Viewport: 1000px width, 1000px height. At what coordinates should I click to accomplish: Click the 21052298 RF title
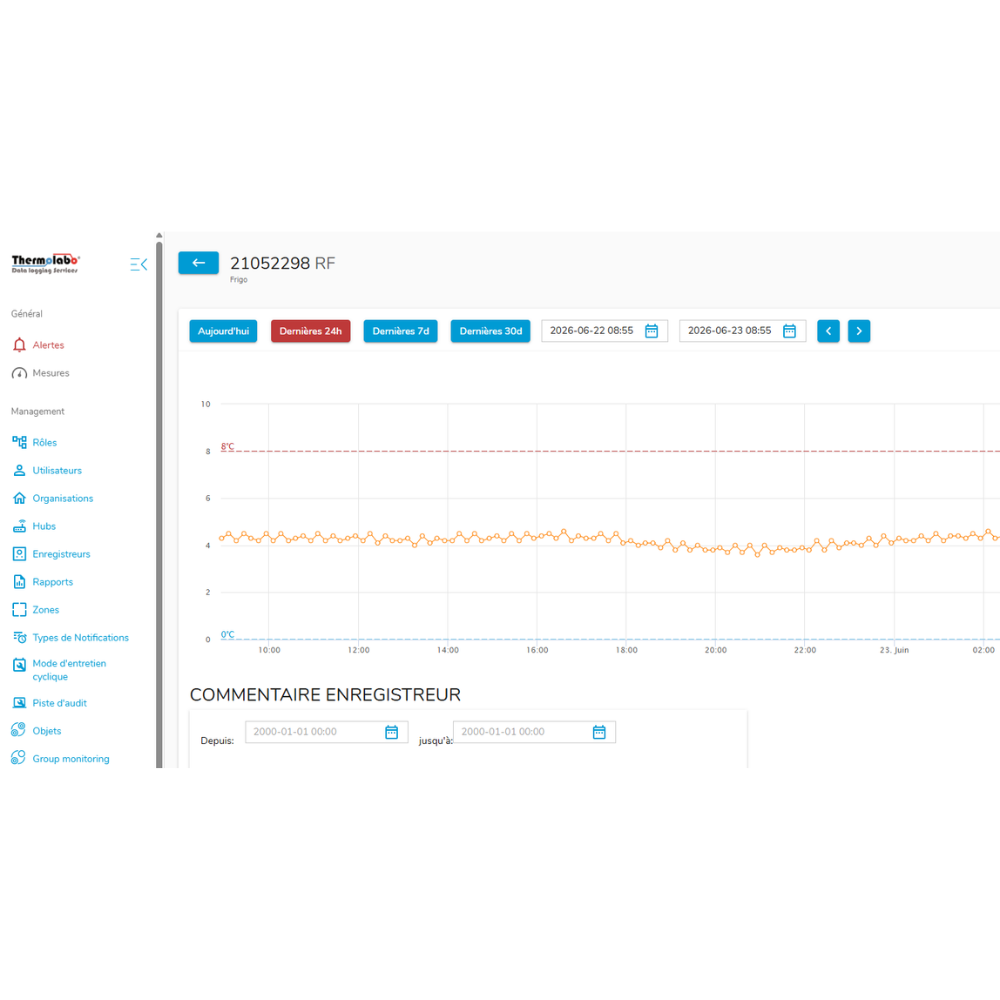click(283, 263)
